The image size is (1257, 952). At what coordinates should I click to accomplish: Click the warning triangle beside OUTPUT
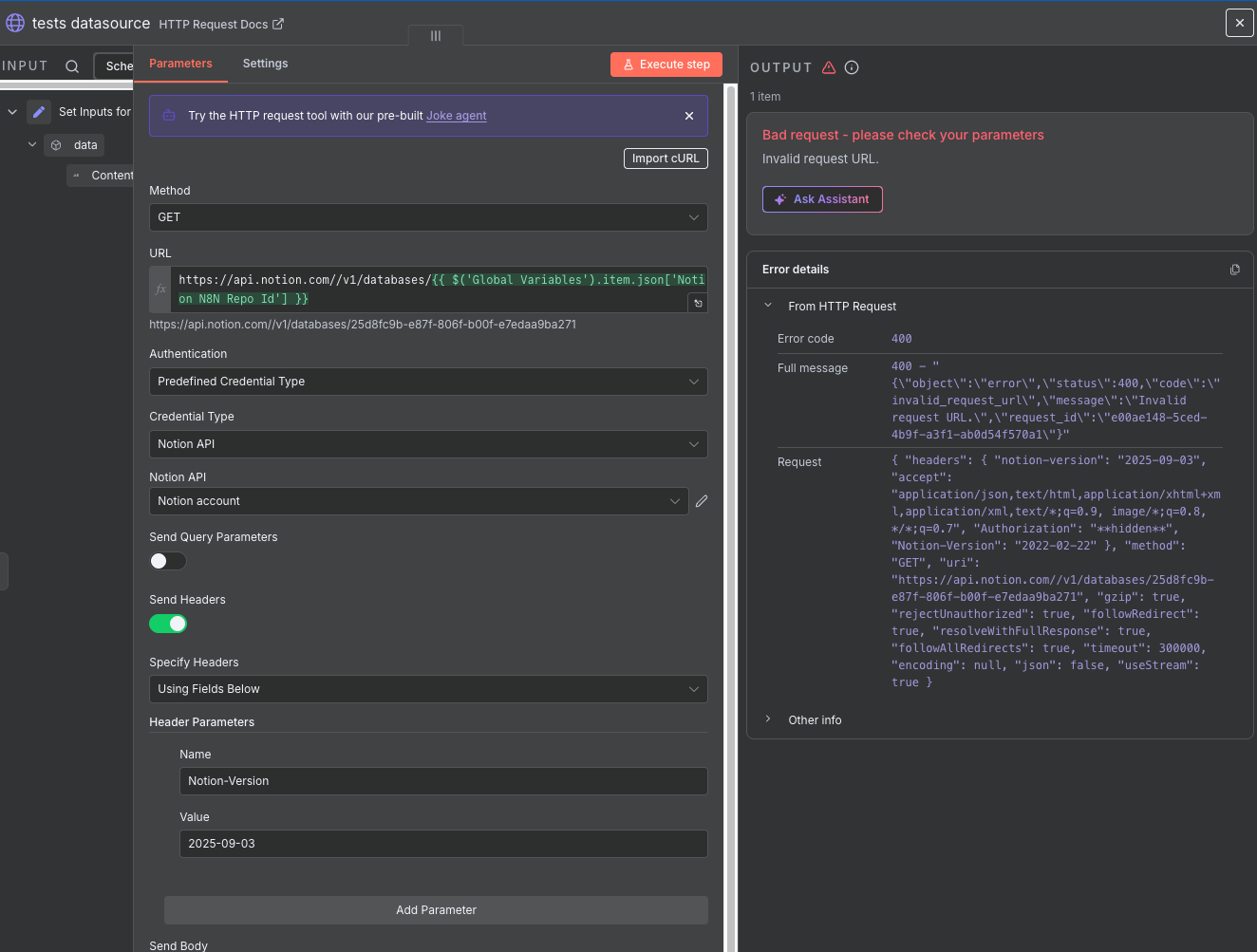(x=830, y=67)
